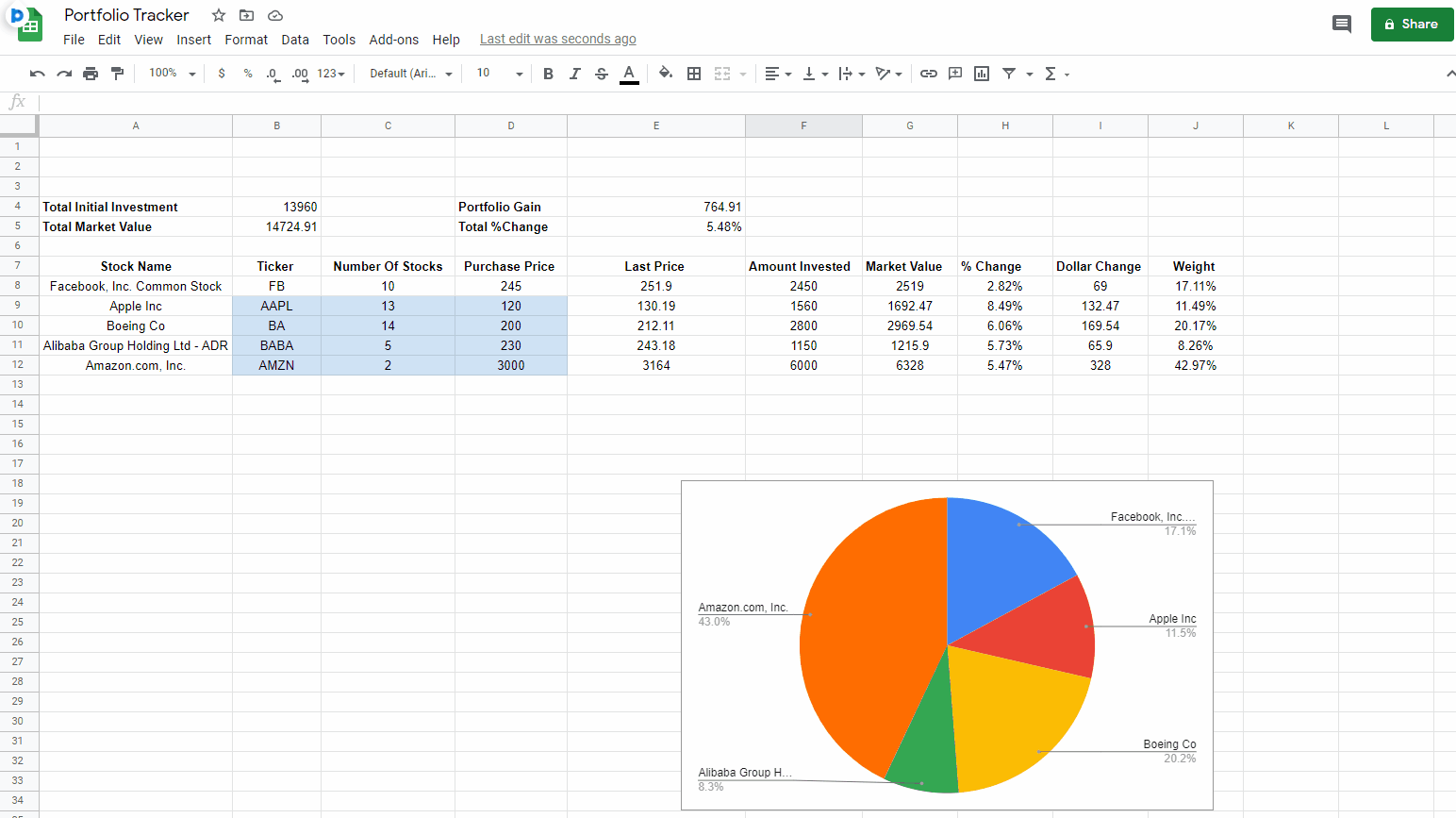Click the move to folder icon
The width and height of the screenshot is (1456, 818).
point(246,15)
